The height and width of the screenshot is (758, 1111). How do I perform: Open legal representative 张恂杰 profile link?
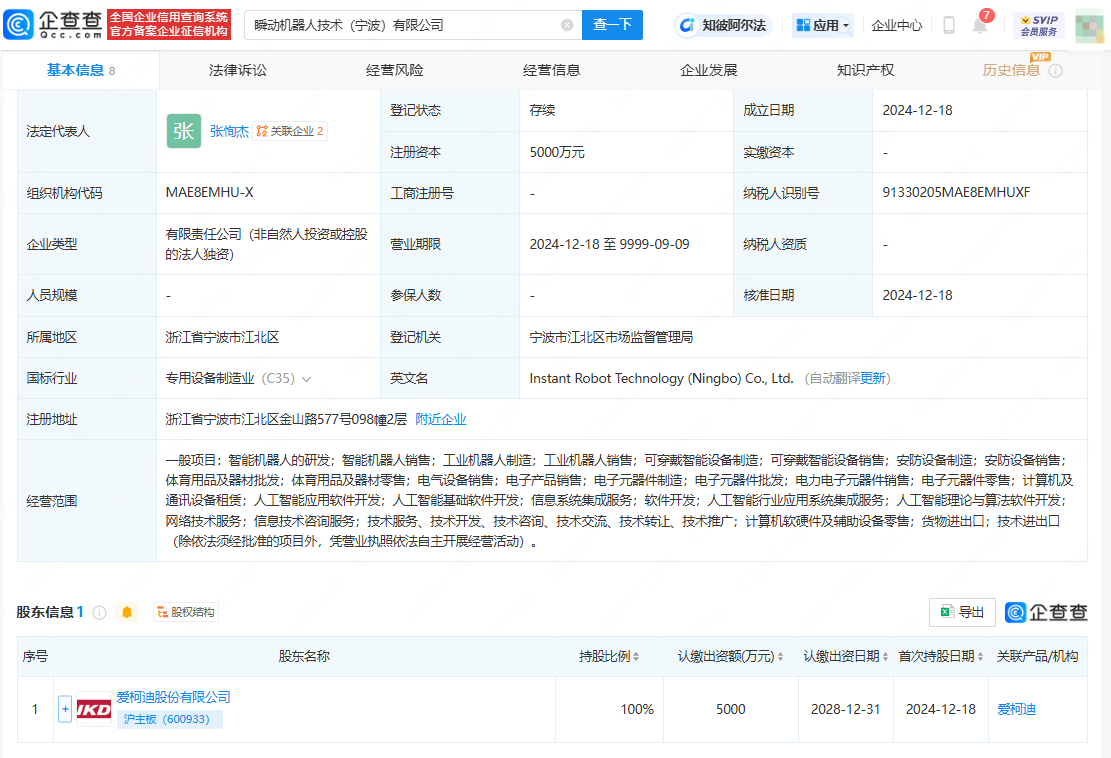[x=229, y=131]
